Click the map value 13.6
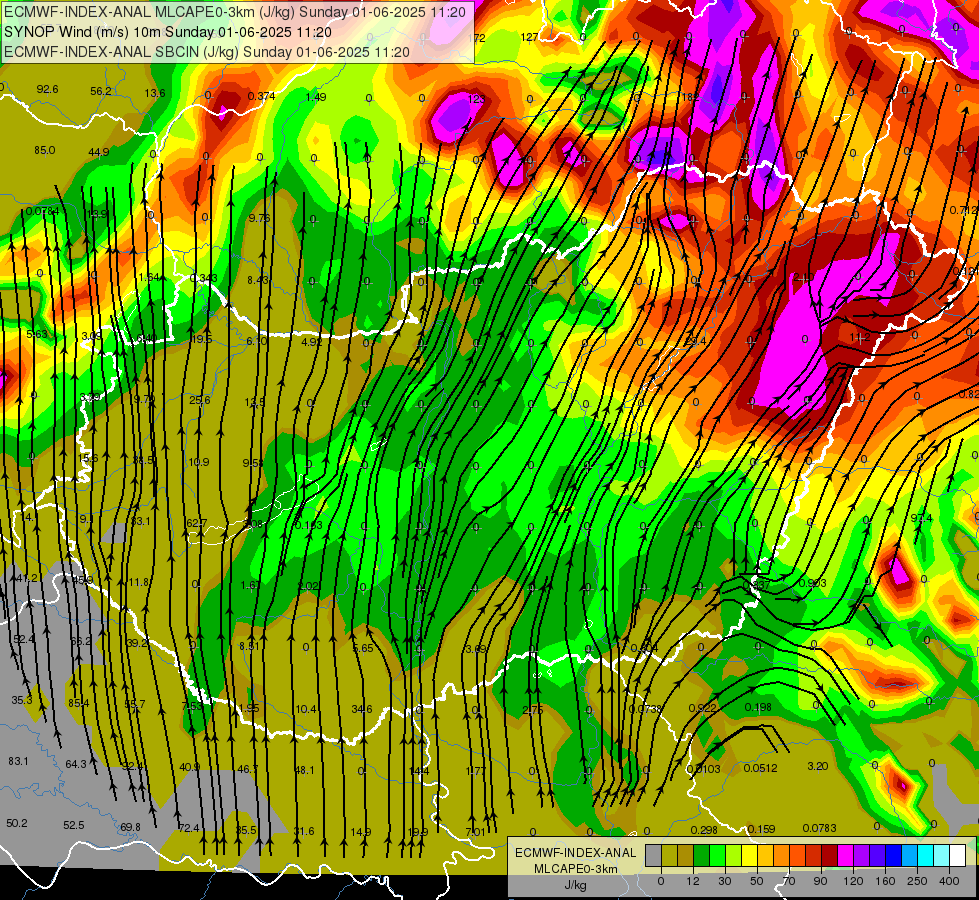979x900 pixels. tap(155, 93)
